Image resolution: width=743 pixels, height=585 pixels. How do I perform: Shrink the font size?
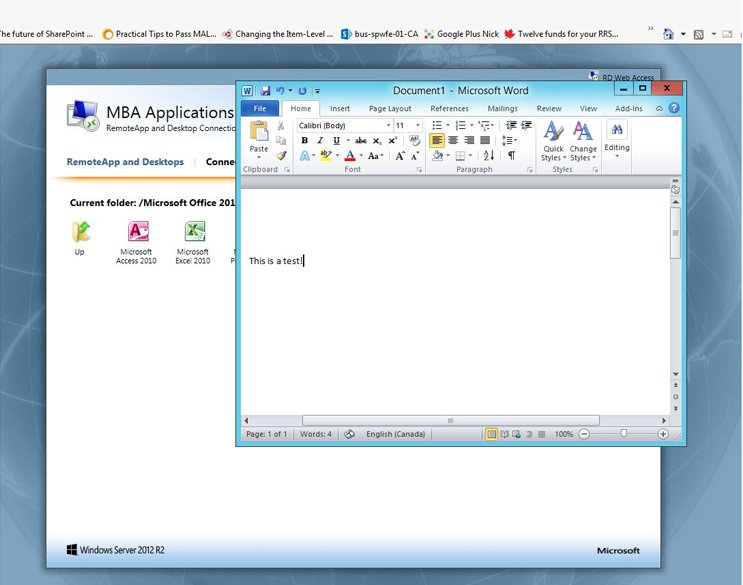point(416,156)
